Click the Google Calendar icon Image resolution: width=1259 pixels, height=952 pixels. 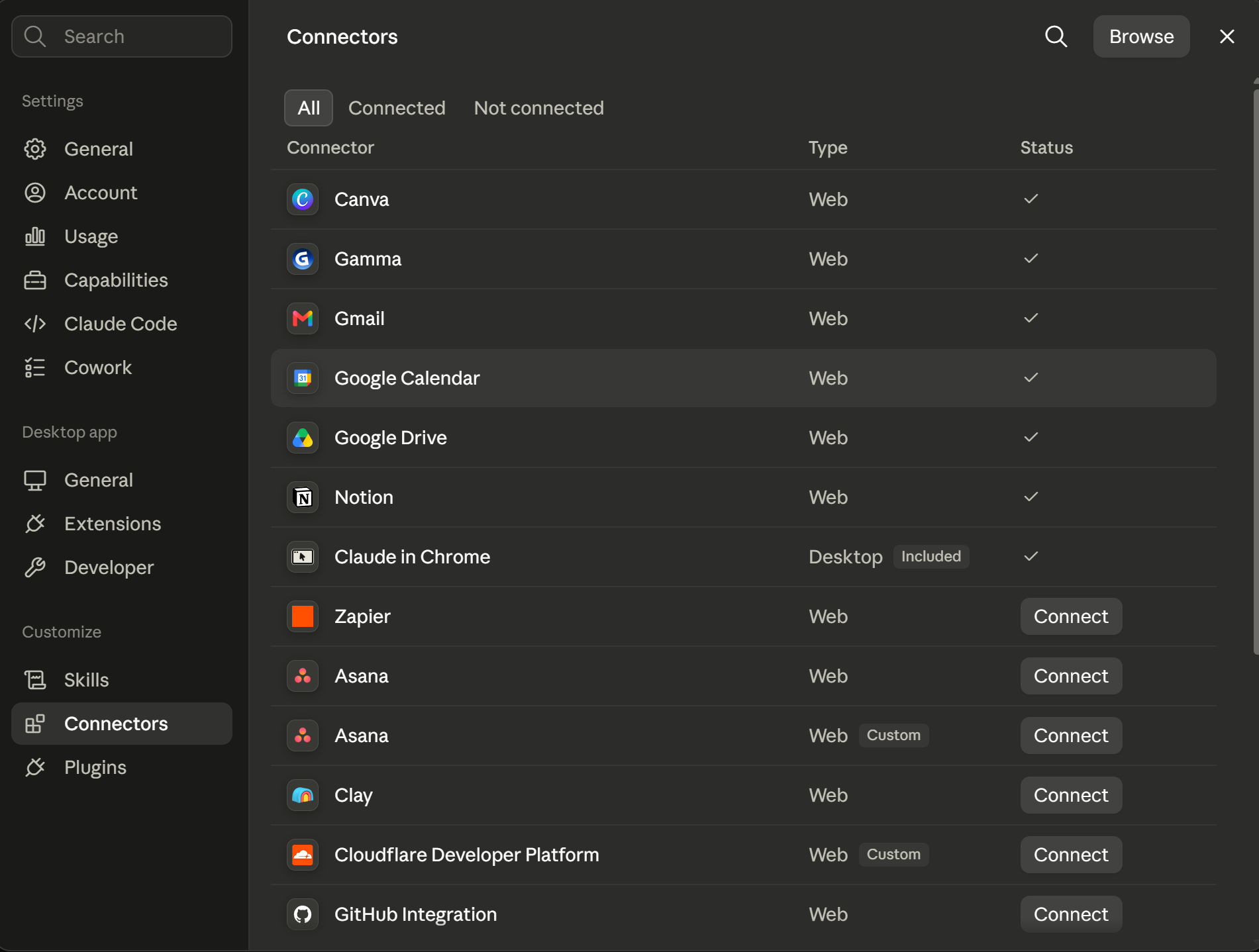303,378
